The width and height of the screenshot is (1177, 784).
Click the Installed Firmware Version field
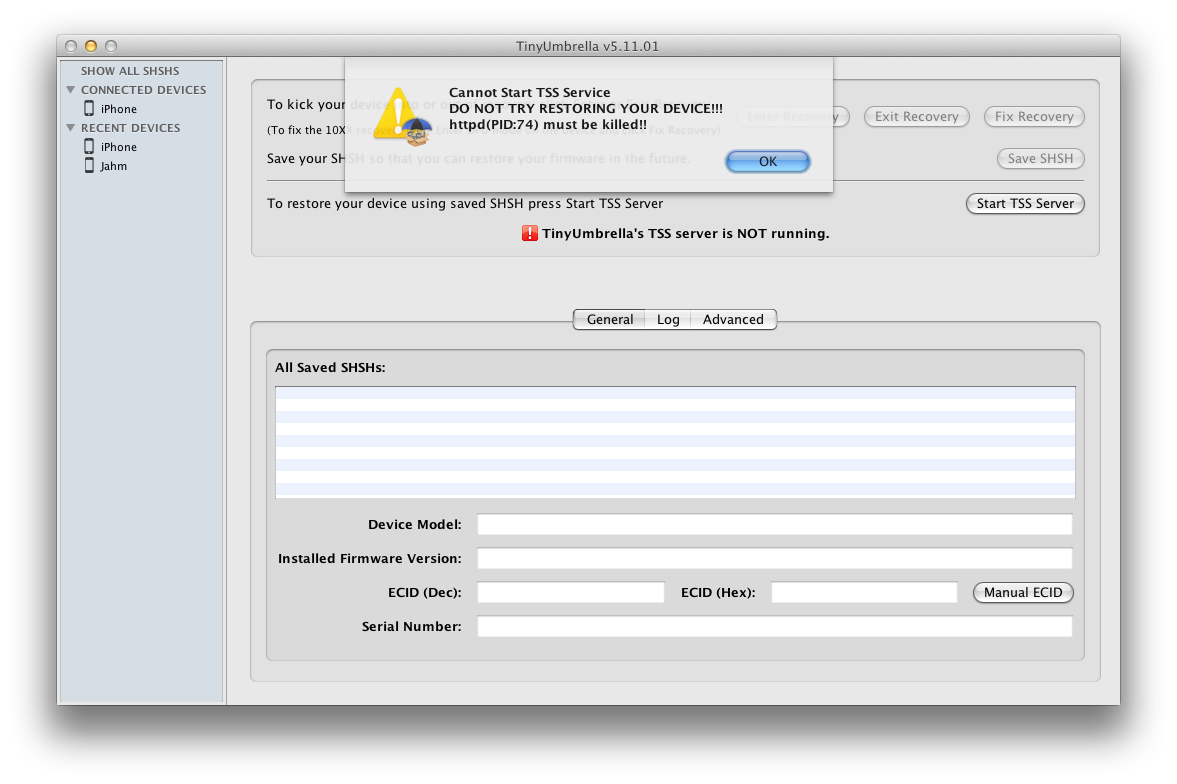point(775,558)
